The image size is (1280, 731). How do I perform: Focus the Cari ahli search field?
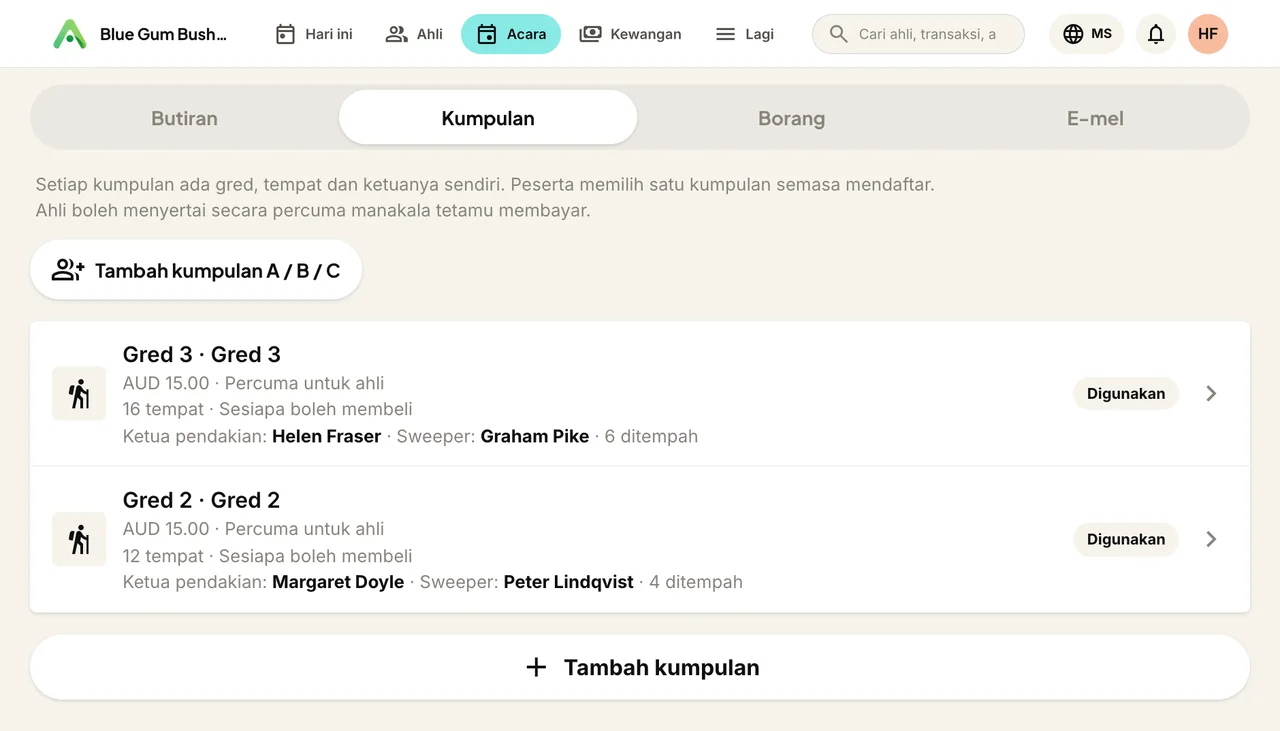(x=918, y=34)
